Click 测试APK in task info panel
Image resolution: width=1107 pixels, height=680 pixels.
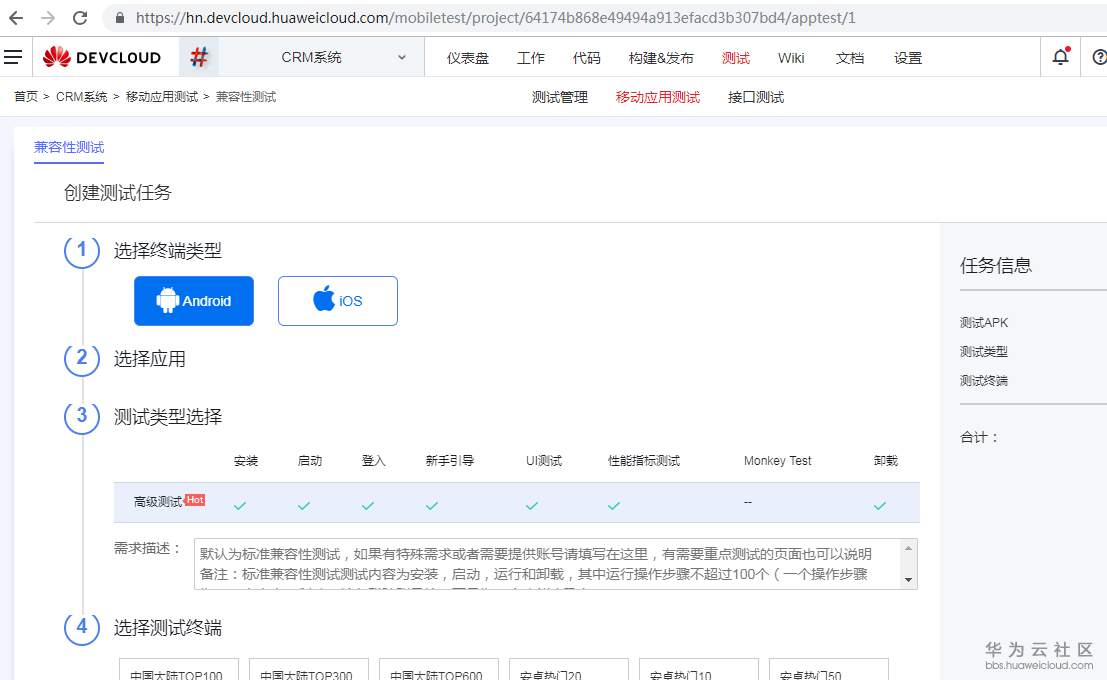click(983, 322)
